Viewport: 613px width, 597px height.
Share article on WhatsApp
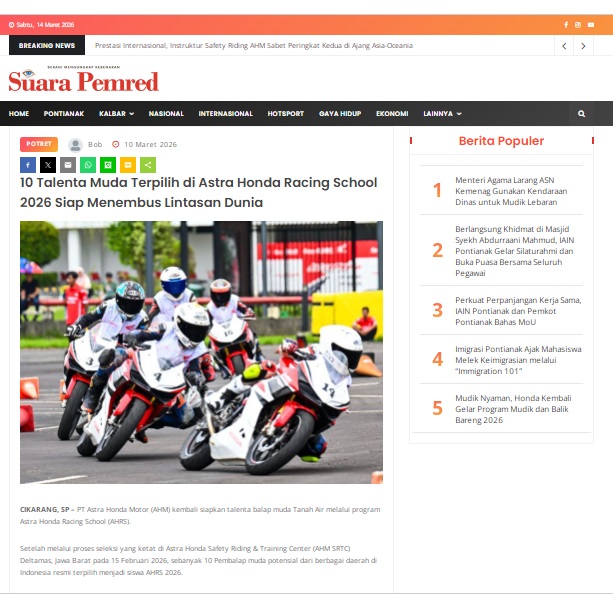coord(88,165)
